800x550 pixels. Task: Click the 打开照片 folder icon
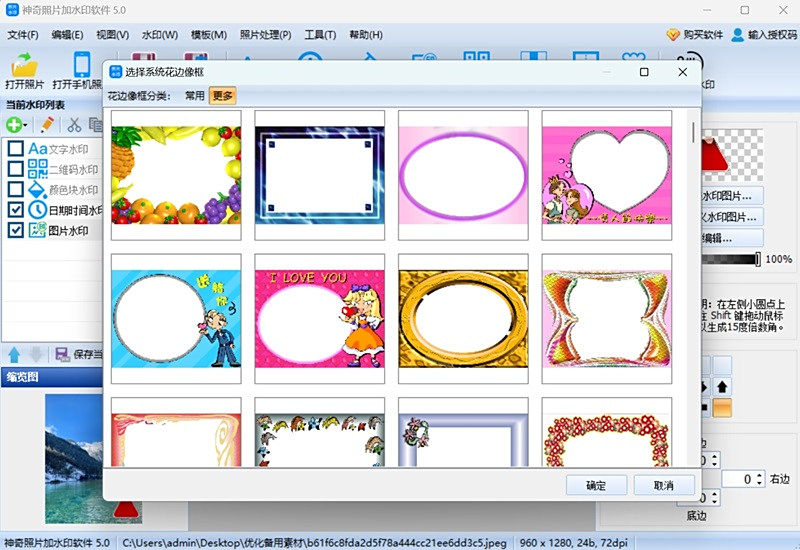pyautogui.click(x=22, y=66)
